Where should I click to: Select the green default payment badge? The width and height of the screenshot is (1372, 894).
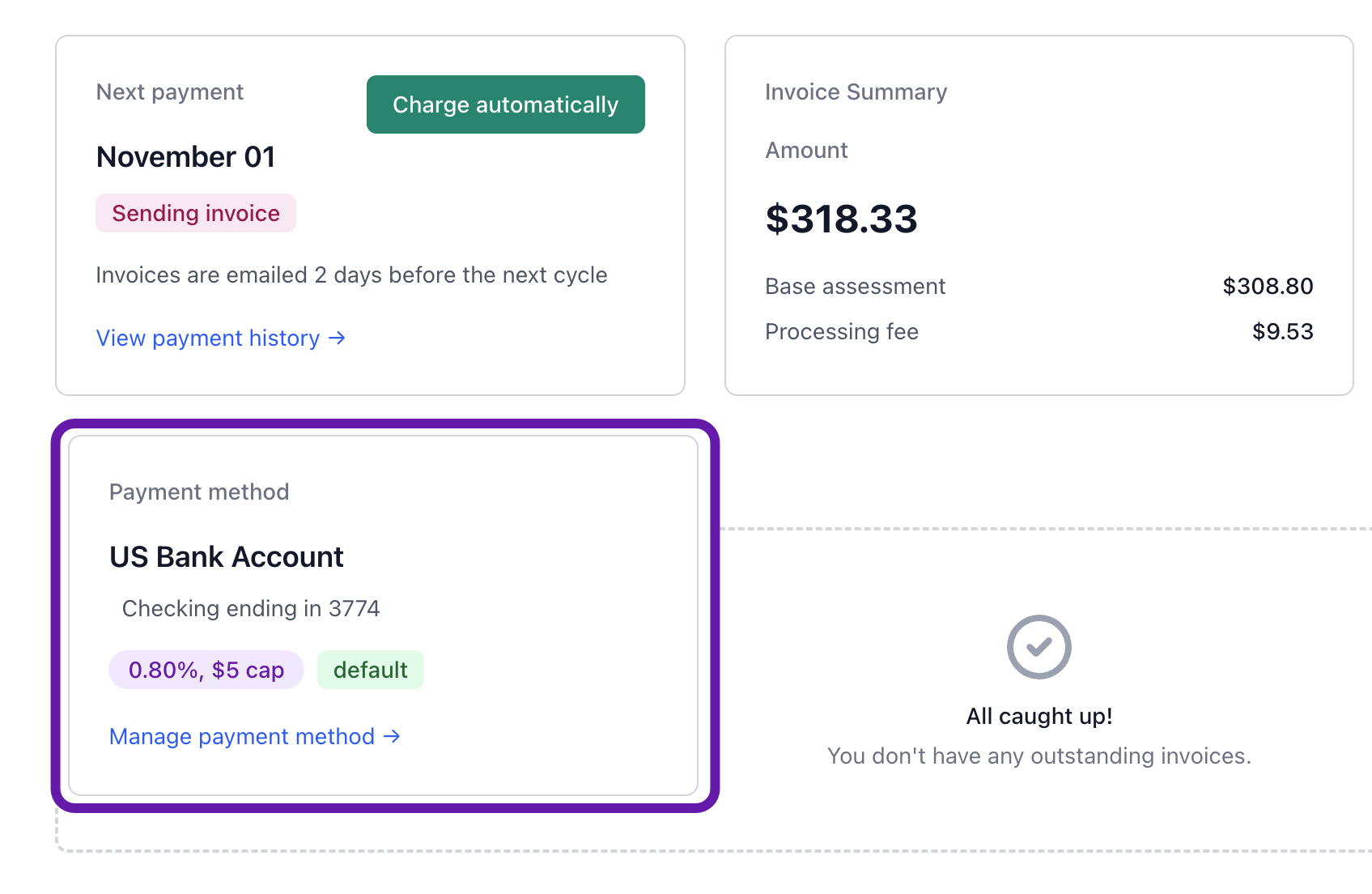click(x=370, y=670)
